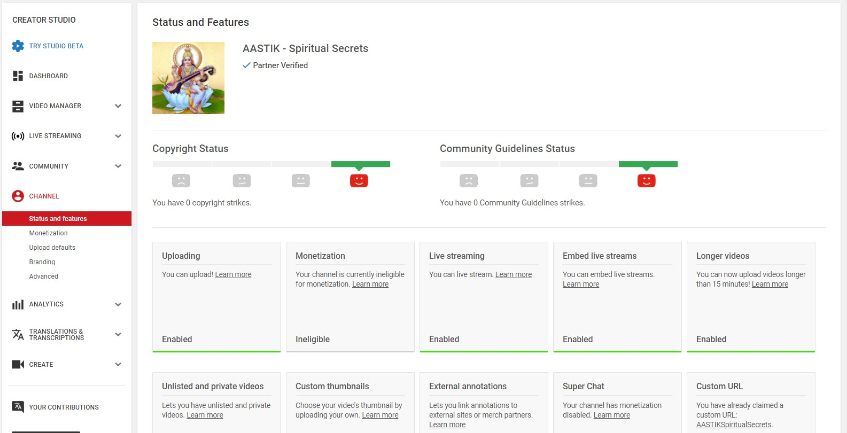Open the Advanced sidebar item
This screenshot has height=433, width=847.
click(x=44, y=276)
